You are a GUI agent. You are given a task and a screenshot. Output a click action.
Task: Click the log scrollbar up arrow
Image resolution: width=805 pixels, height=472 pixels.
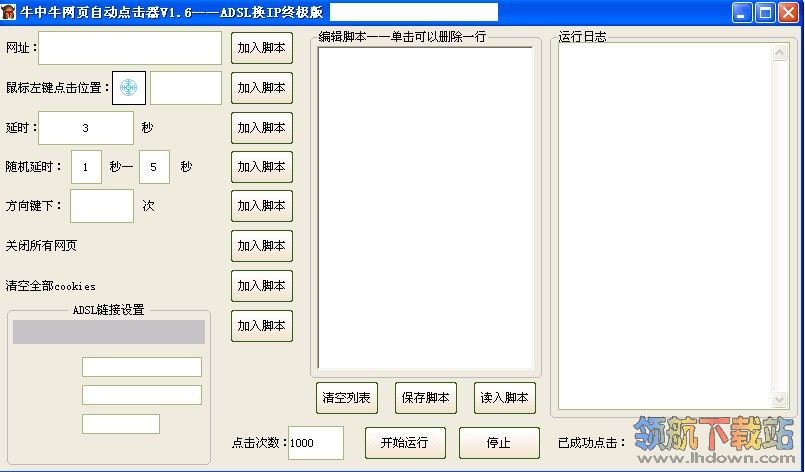(x=779, y=52)
